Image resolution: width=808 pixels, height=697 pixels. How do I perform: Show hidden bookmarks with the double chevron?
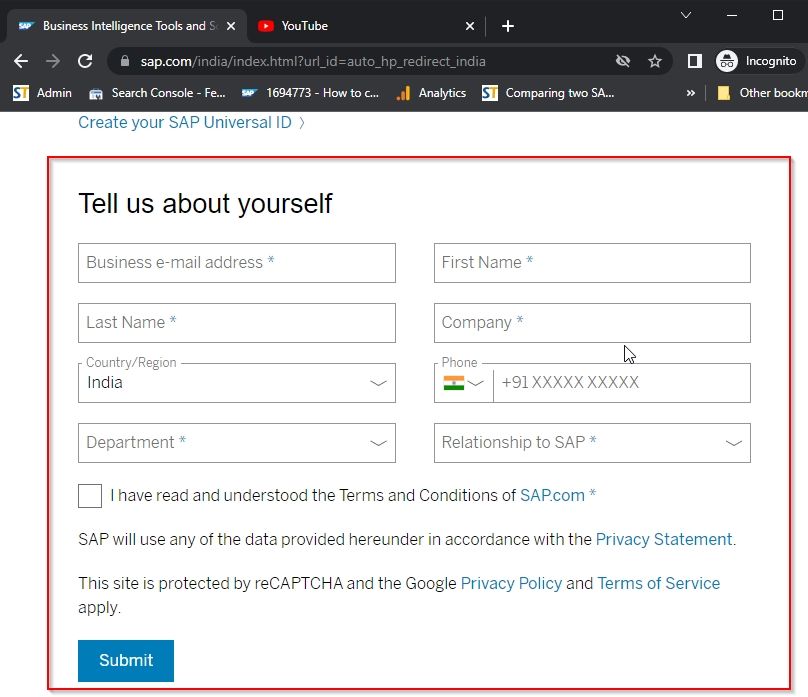691,93
